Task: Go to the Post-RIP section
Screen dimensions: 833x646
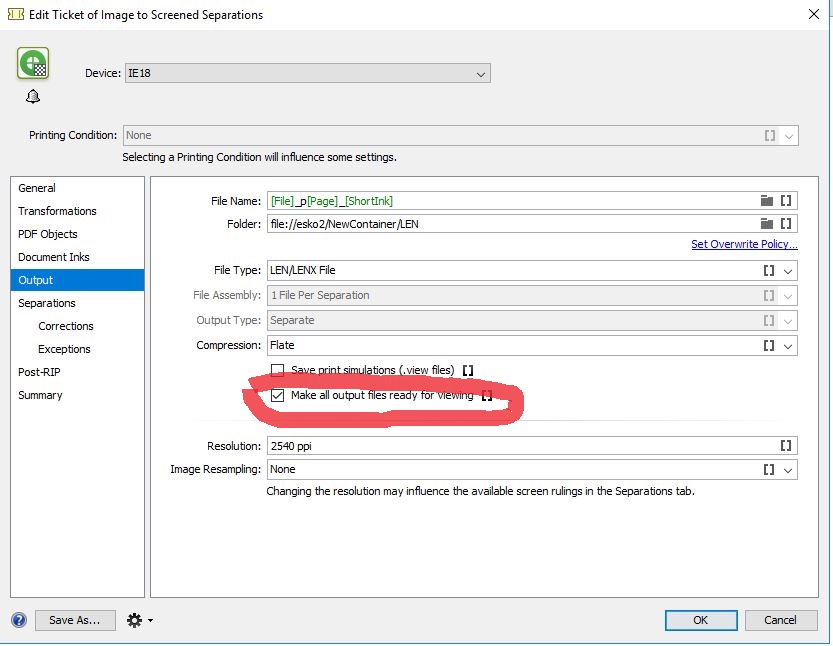Action: (78, 372)
